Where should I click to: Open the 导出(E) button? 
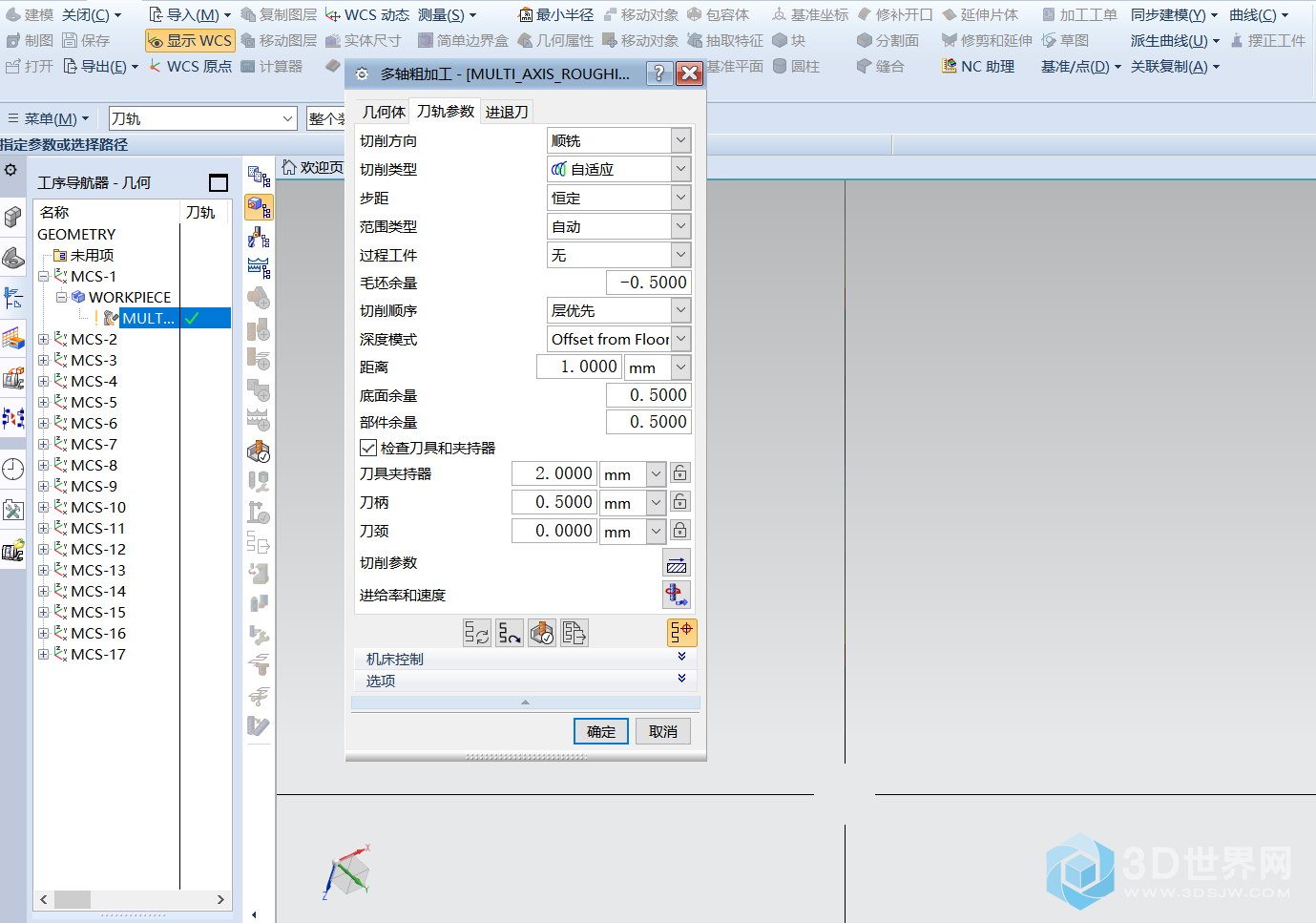[x=101, y=66]
